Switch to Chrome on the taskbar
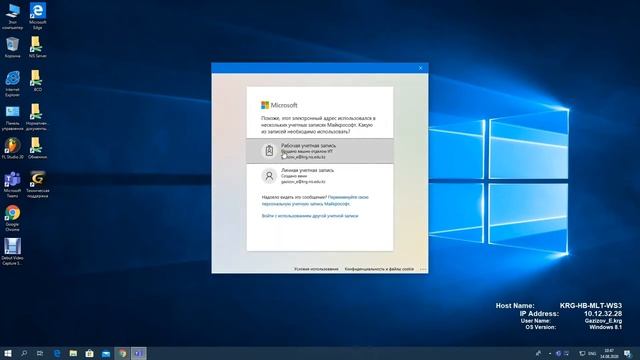Screen dimensions: 640x360 point(122,353)
